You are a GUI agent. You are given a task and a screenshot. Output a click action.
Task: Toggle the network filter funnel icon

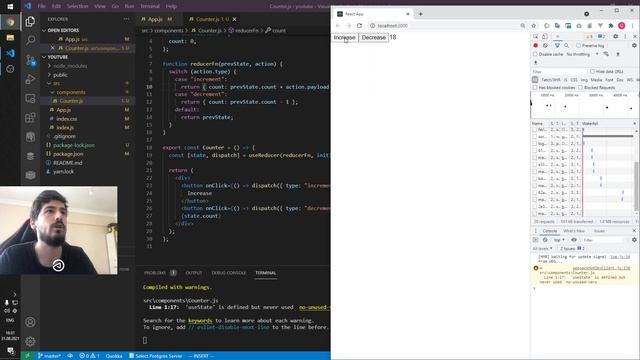click(557, 45)
